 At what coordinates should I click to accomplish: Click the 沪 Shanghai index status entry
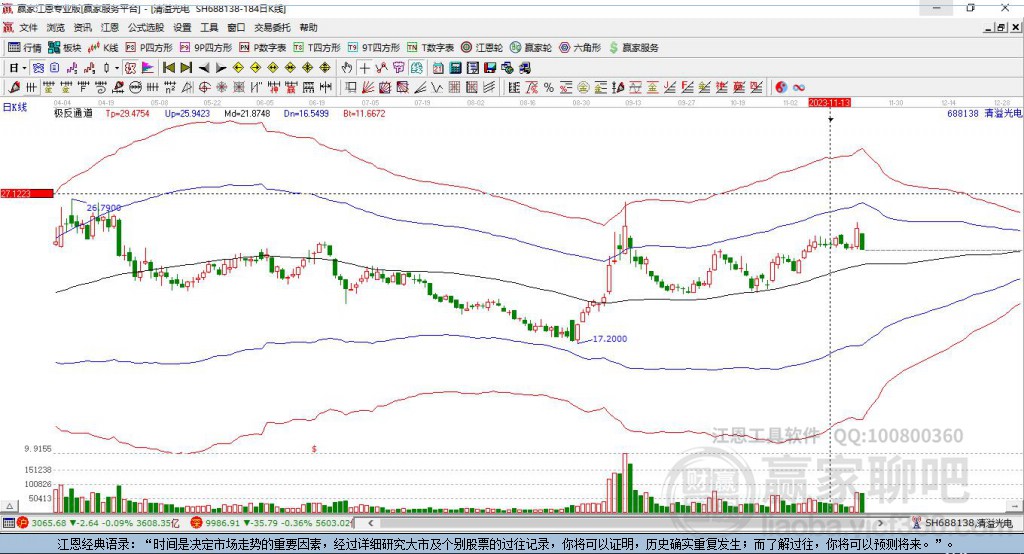[x=98, y=523]
